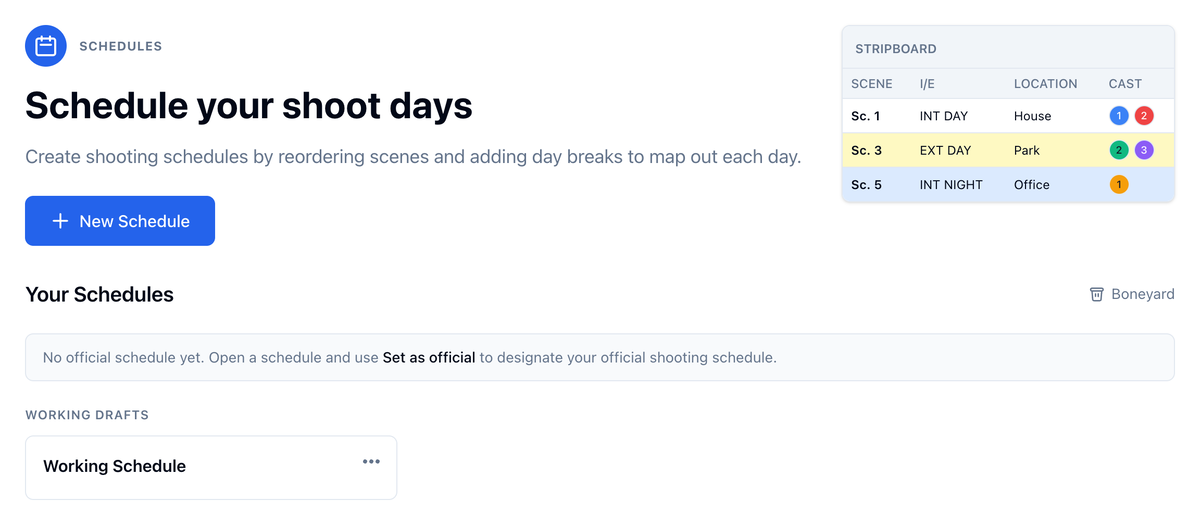The height and width of the screenshot is (525, 1200).
Task: Click the Your Schedules heading
Action: point(99,294)
